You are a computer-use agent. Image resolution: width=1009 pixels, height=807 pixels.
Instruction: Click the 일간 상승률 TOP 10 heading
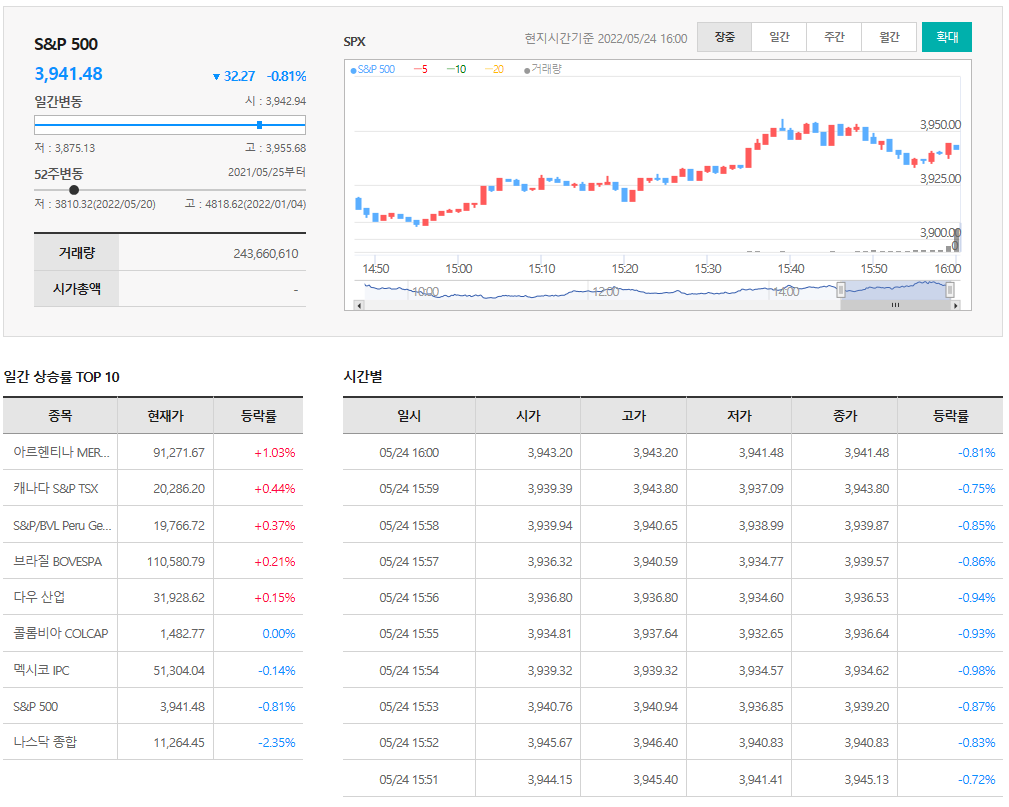click(x=62, y=377)
